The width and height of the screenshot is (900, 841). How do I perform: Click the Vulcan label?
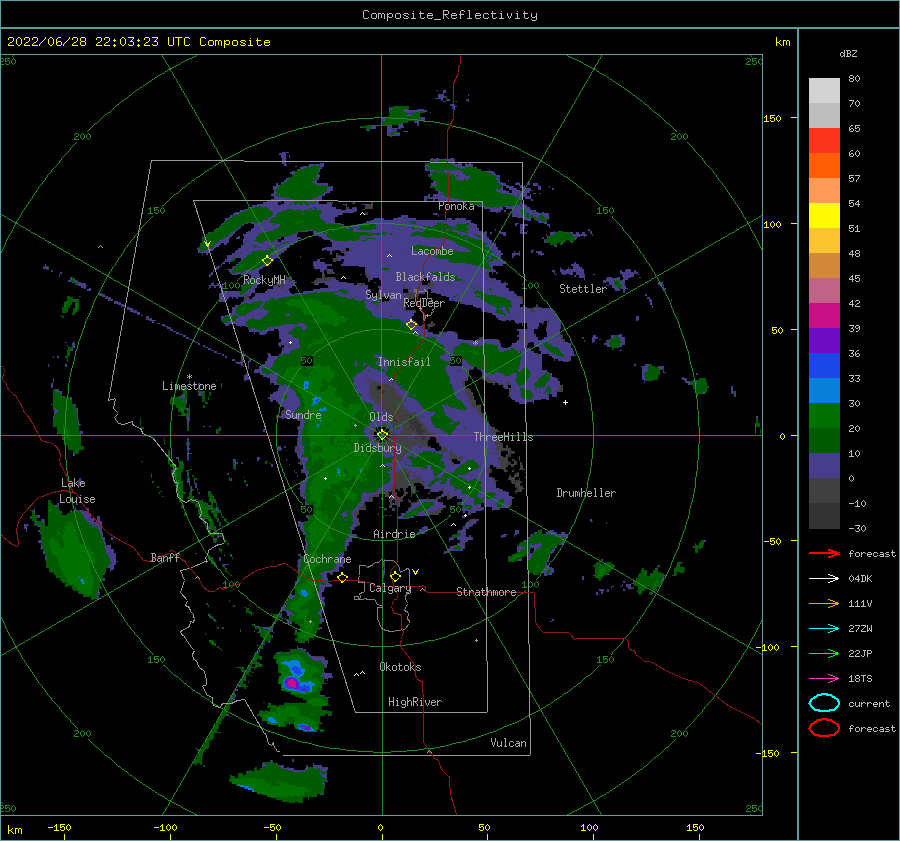(x=509, y=743)
